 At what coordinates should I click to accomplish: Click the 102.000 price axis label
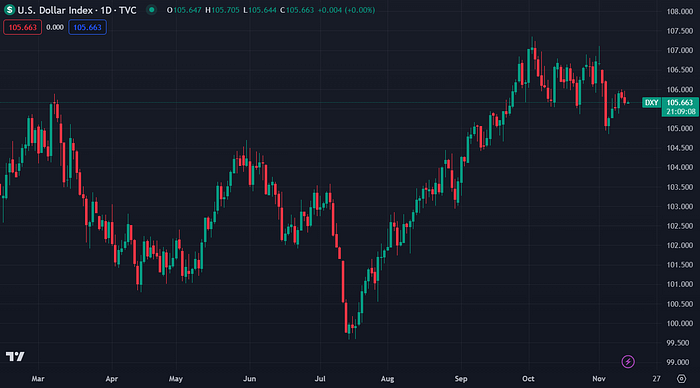pos(679,246)
